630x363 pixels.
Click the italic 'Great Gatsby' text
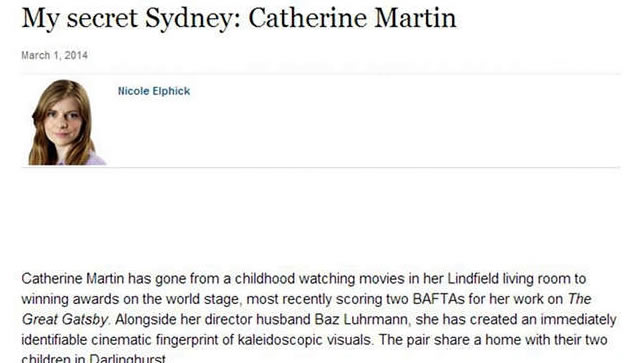click(65, 319)
